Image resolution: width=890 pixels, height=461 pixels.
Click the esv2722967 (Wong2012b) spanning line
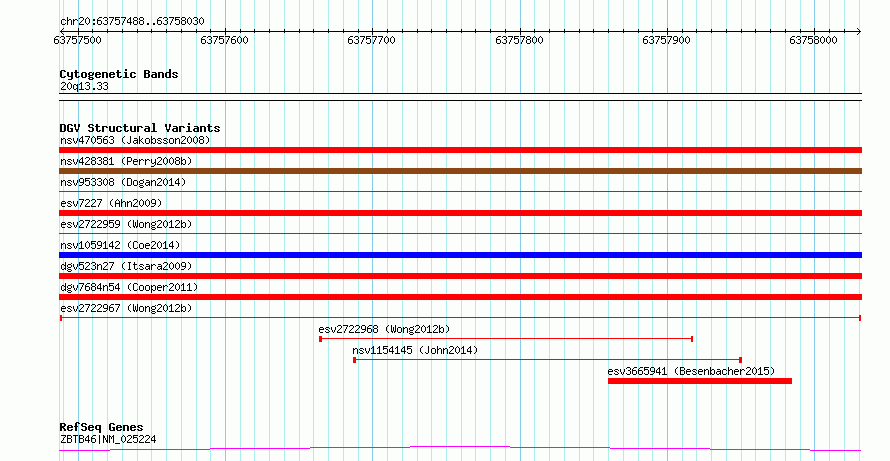pos(460,318)
